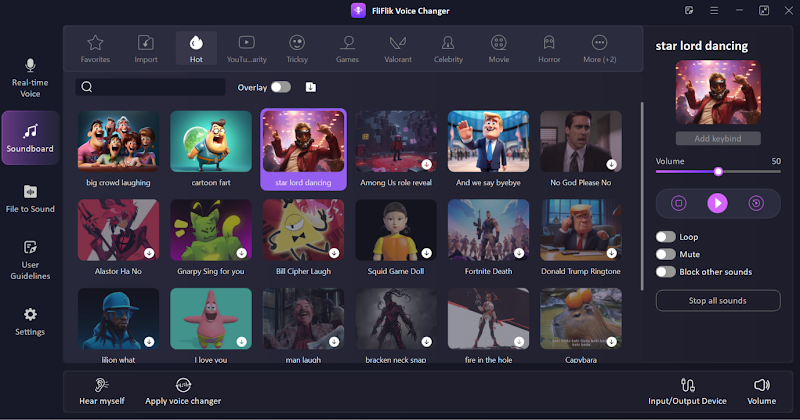Download the Alastor Ha No sound

click(x=149, y=253)
